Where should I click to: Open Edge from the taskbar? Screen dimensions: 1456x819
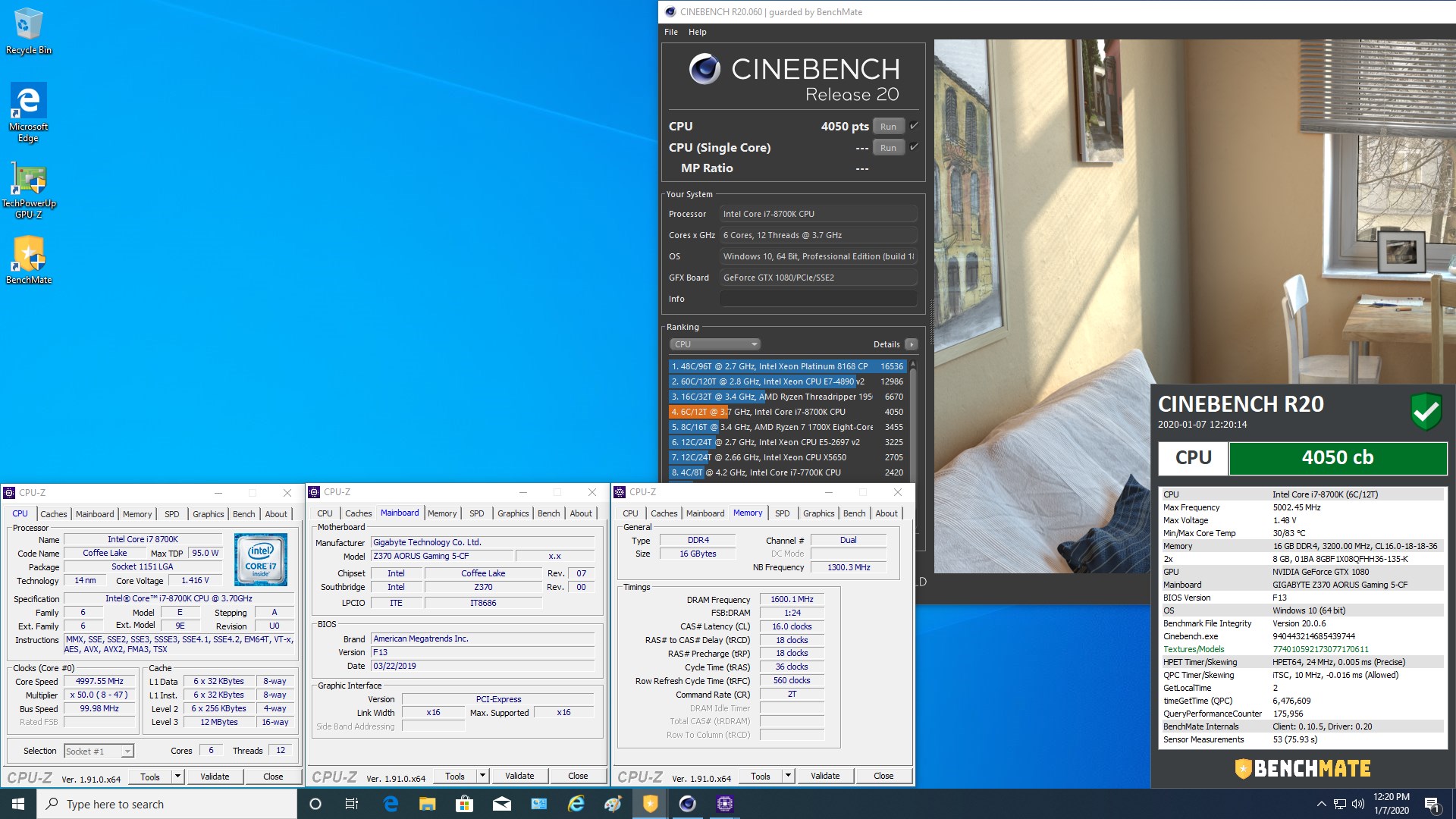click(391, 804)
